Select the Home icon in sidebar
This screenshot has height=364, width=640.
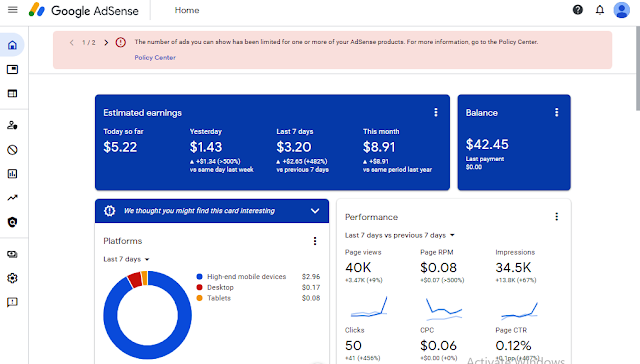13,45
